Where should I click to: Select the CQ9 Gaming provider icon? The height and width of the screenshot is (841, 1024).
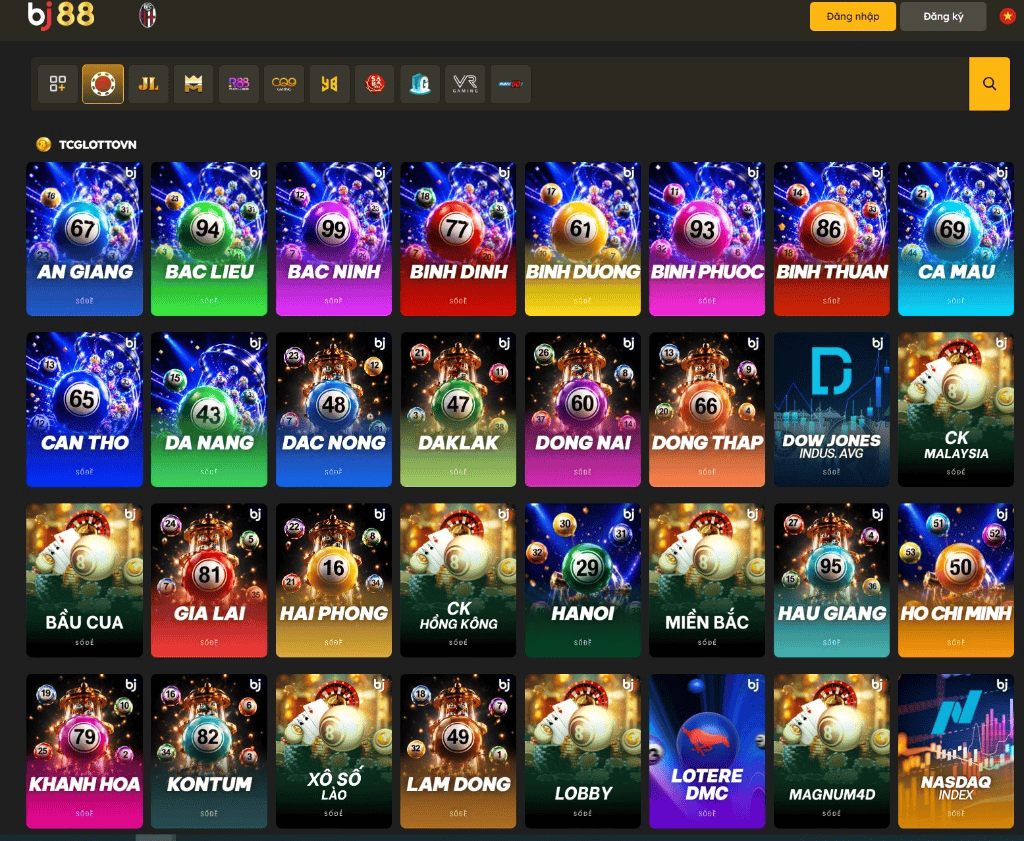(284, 84)
